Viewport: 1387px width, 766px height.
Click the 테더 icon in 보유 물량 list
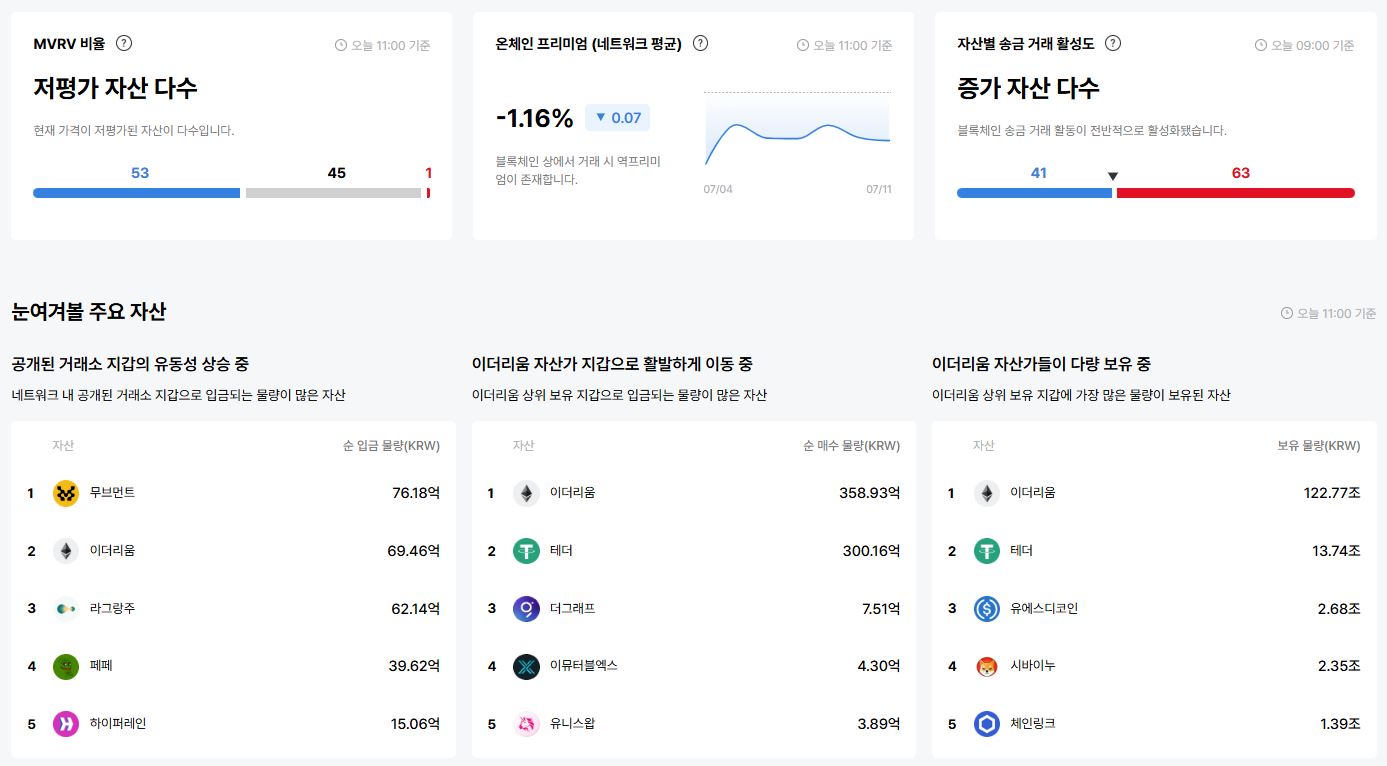tap(987, 551)
